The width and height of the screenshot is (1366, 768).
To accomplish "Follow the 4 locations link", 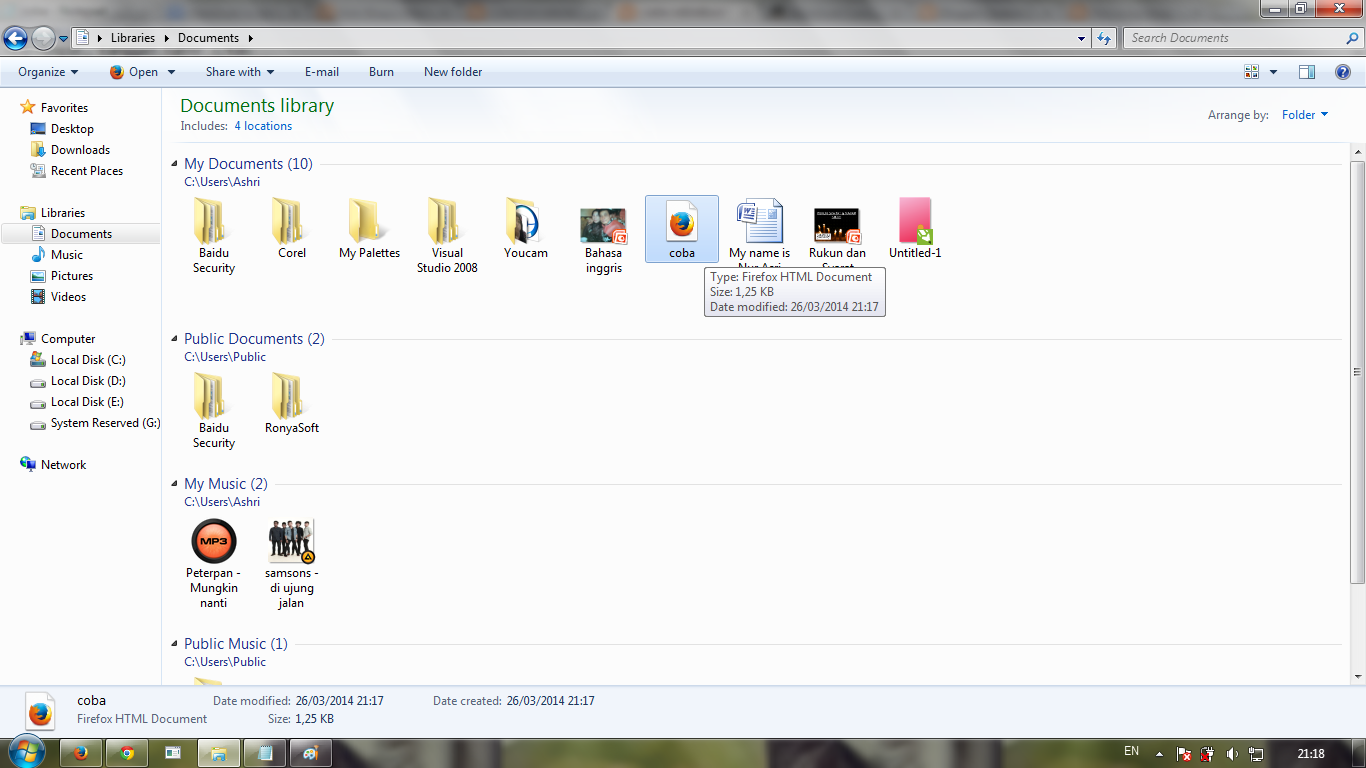I will pyautogui.click(x=262, y=125).
